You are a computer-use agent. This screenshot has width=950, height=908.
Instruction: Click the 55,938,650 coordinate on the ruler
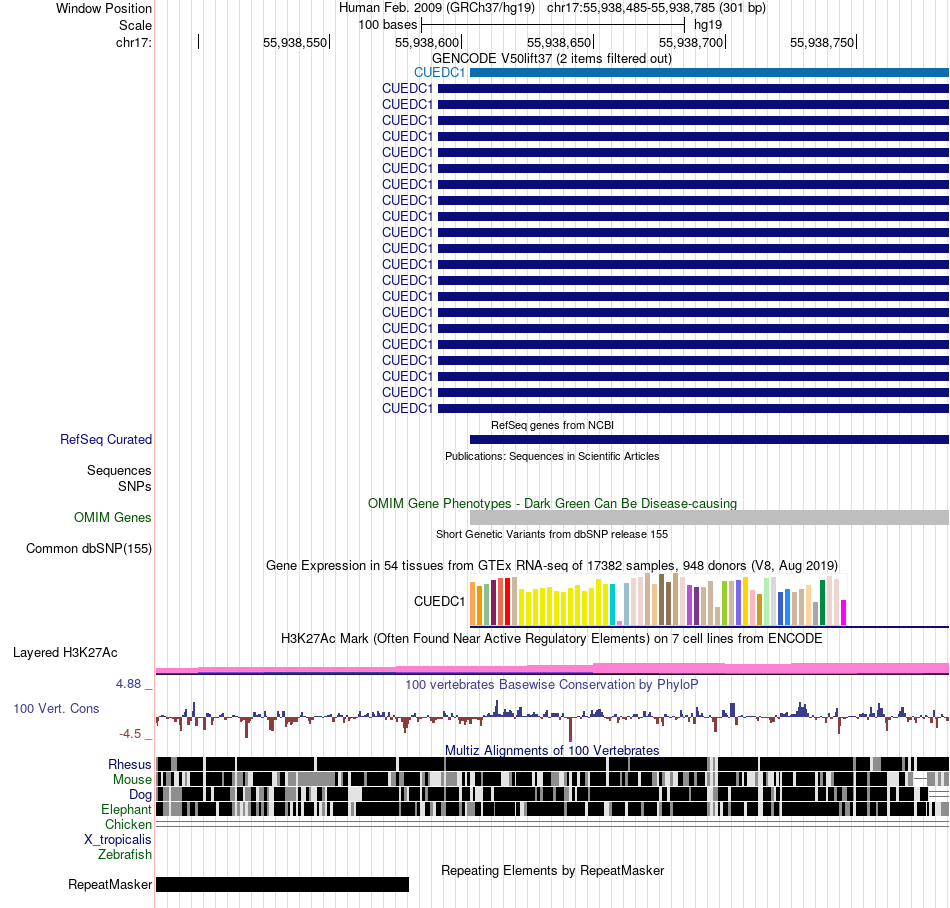pos(559,42)
